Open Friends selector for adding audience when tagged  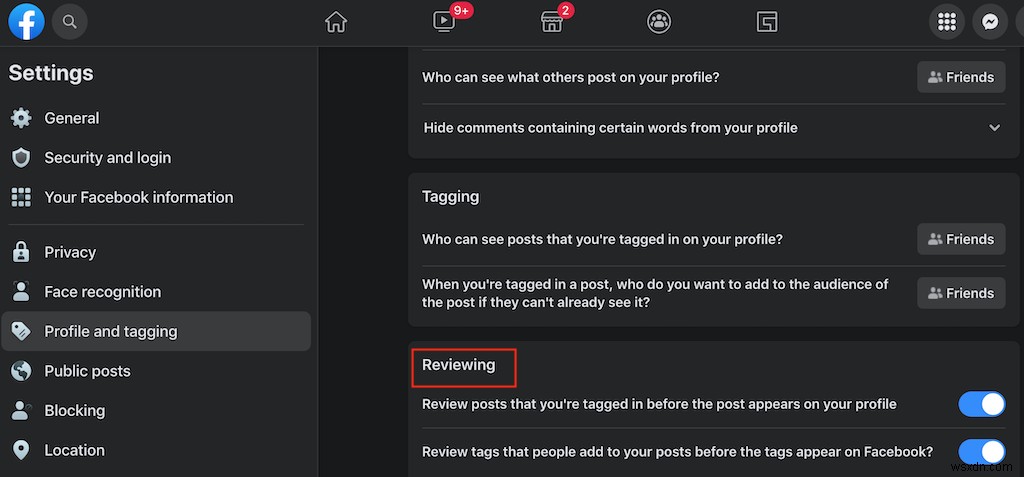click(961, 293)
